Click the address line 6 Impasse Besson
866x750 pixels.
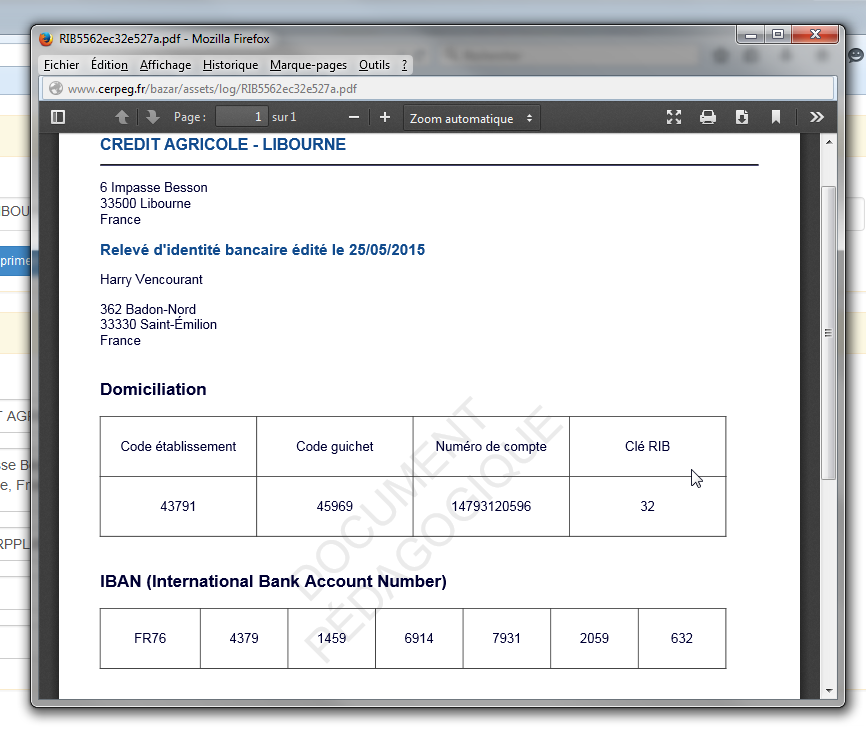[154, 188]
